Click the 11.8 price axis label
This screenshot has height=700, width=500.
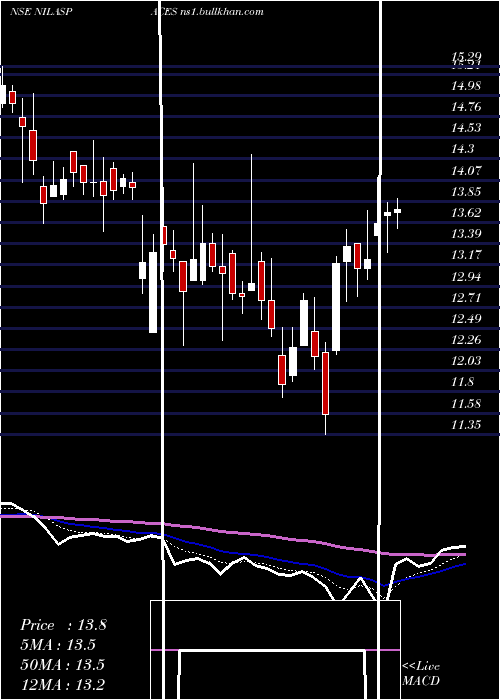[x=462, y=382]
